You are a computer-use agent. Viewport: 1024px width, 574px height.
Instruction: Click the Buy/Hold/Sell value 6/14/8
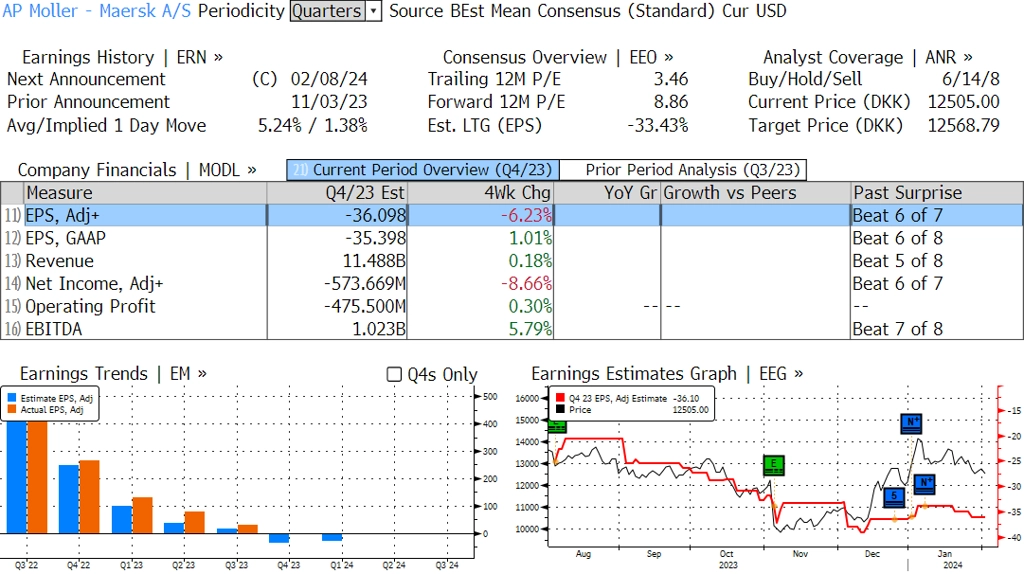click(971, 80)
